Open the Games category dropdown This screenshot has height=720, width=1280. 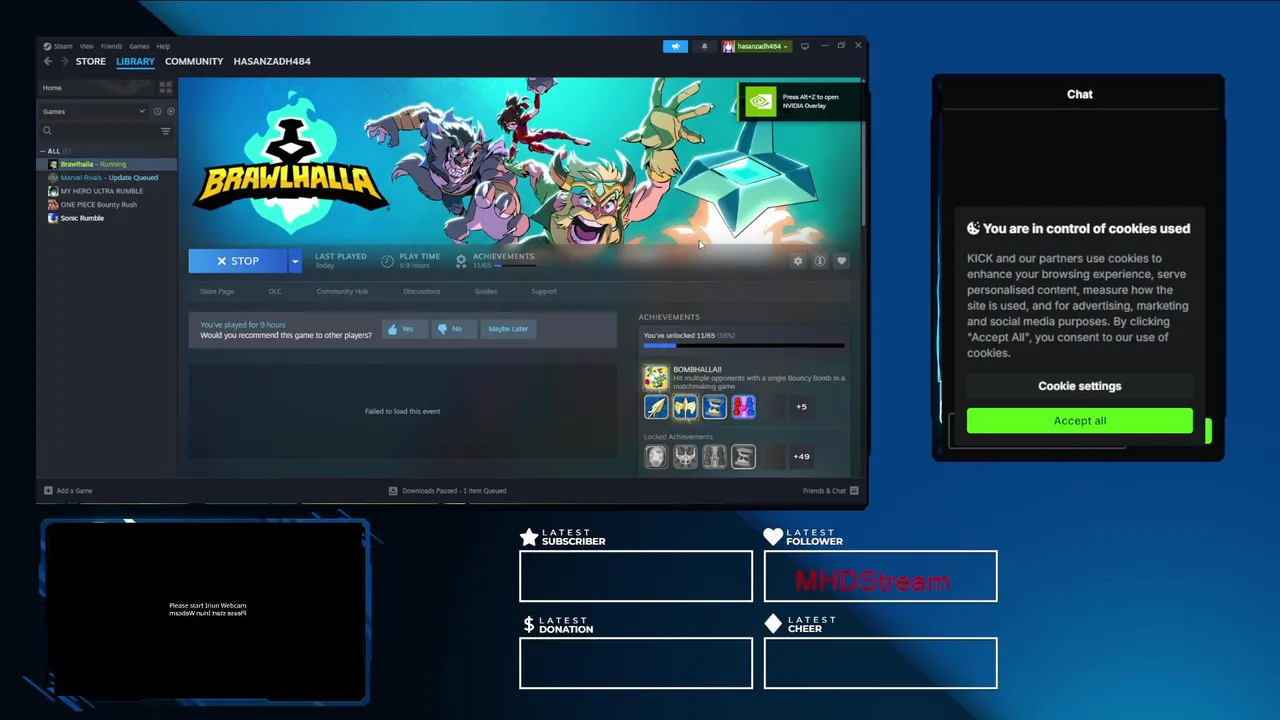(95, 111)
